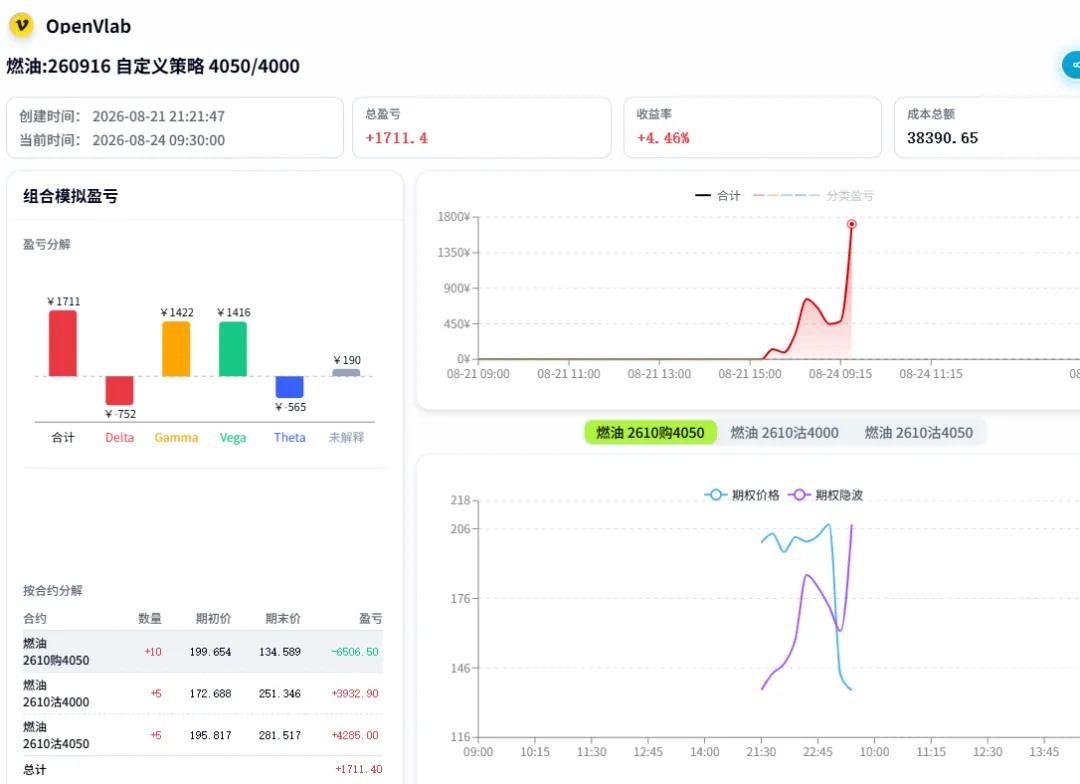1080x784 pixels.
Task: Click the 创建时间 2026-08-21 21:21:47 text
Action: (x=122, y=116)
